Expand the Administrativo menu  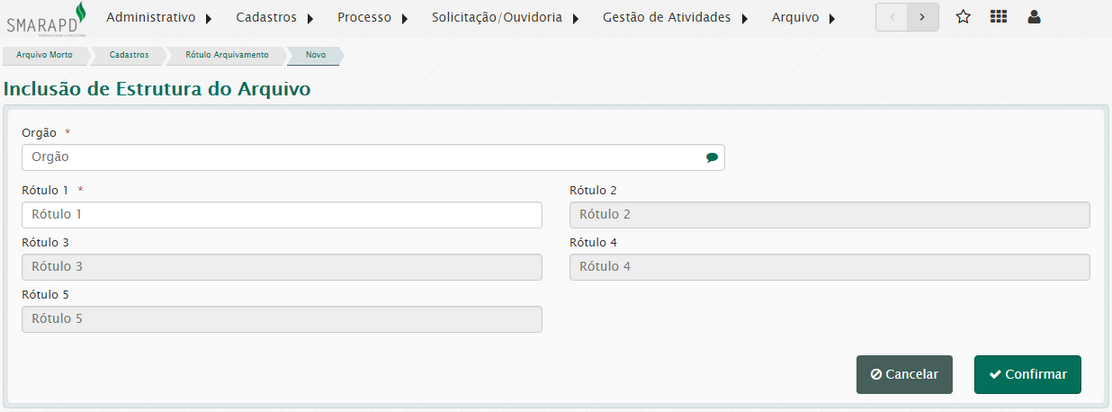coord(160,18)
